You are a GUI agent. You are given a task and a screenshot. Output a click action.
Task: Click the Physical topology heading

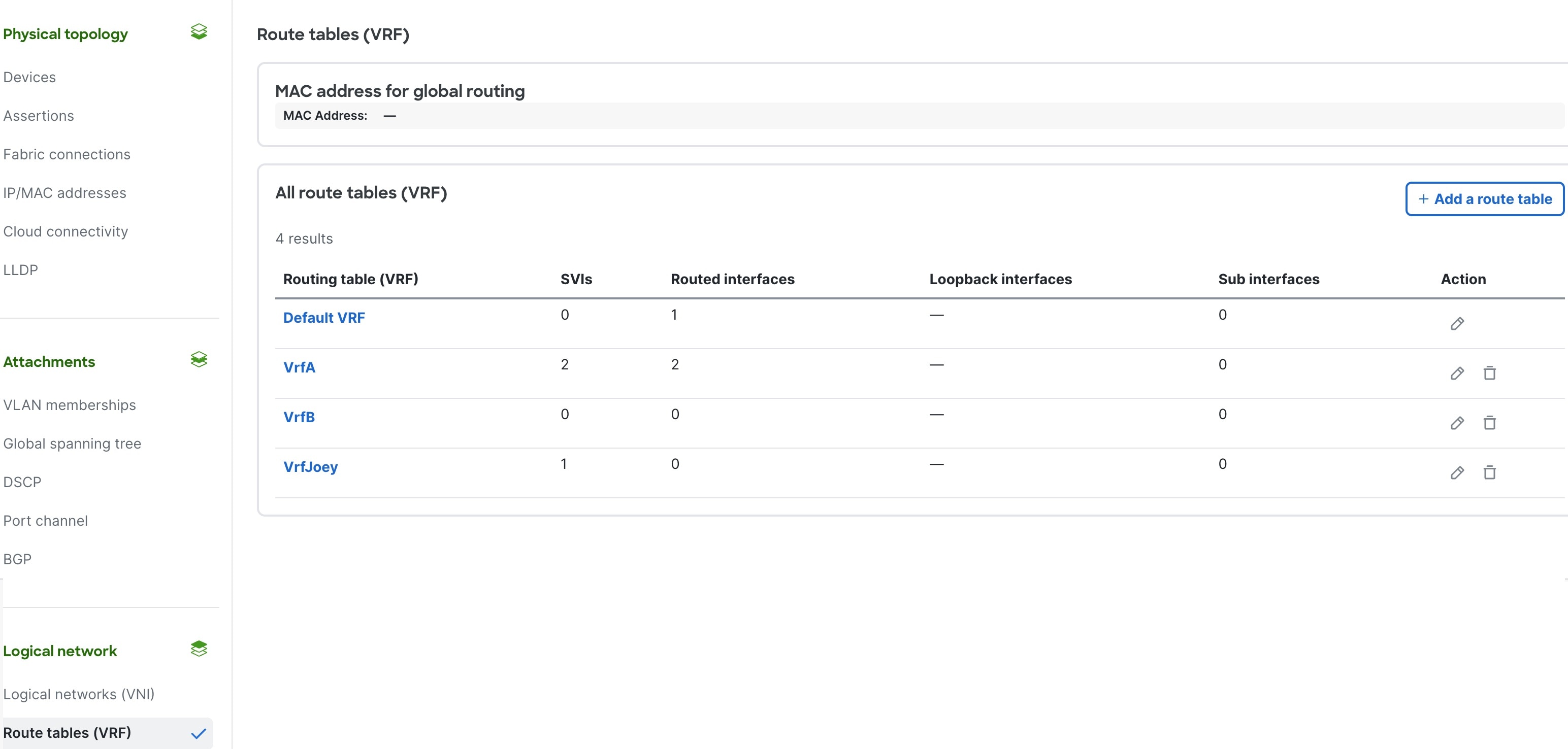click(65, 34)
